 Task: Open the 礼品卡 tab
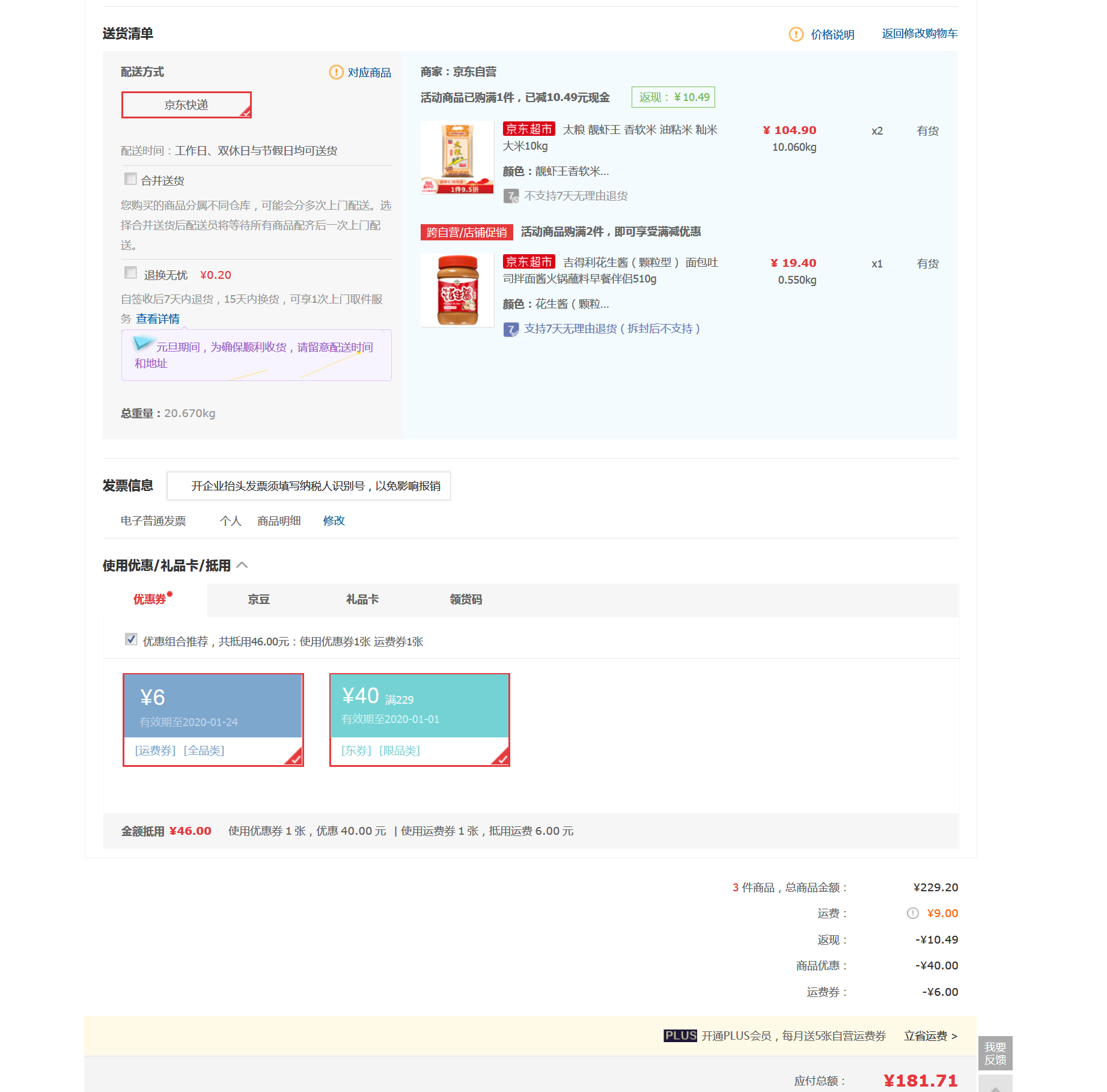362,600
